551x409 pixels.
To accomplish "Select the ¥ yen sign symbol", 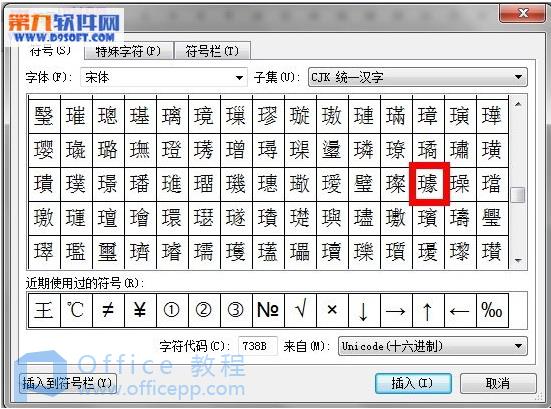I will (x=140, y=311).
